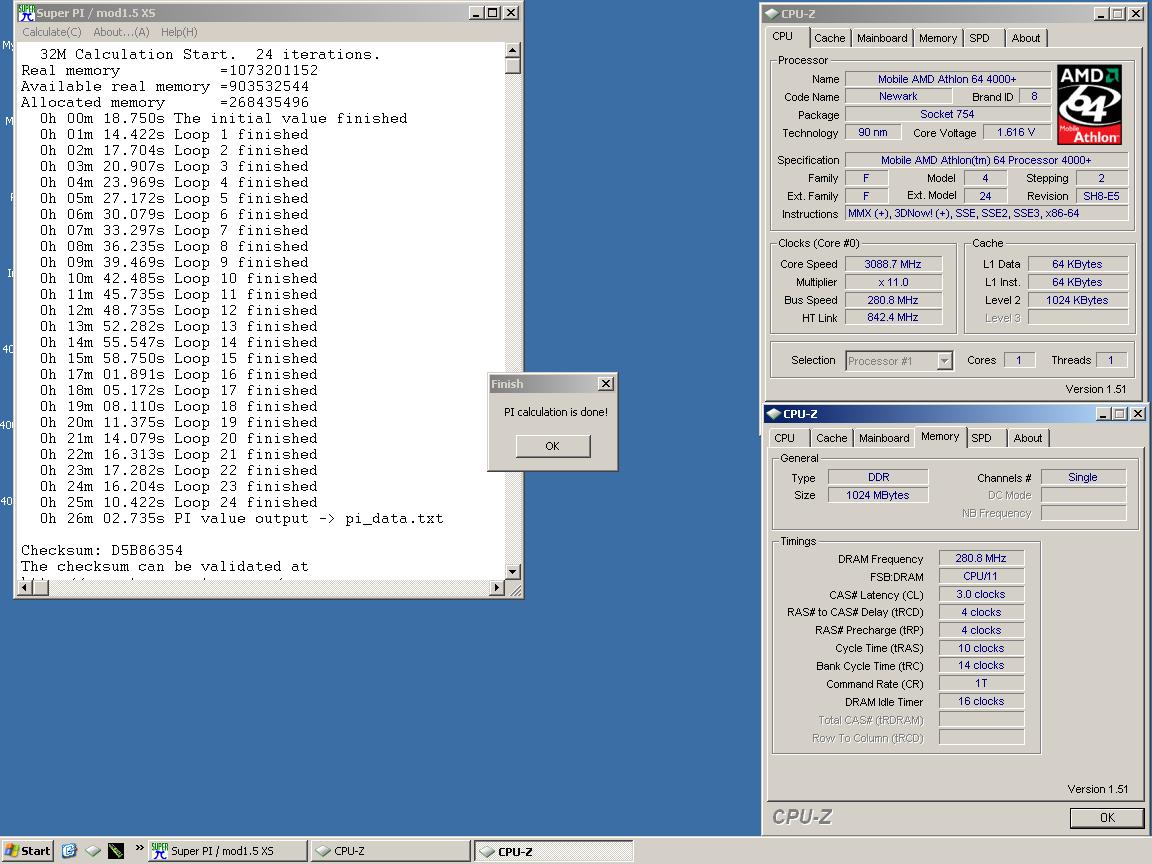Switch to About tab in lower CPU-Z
The image size is (1152, 864).
click(x=1028, y=438)
